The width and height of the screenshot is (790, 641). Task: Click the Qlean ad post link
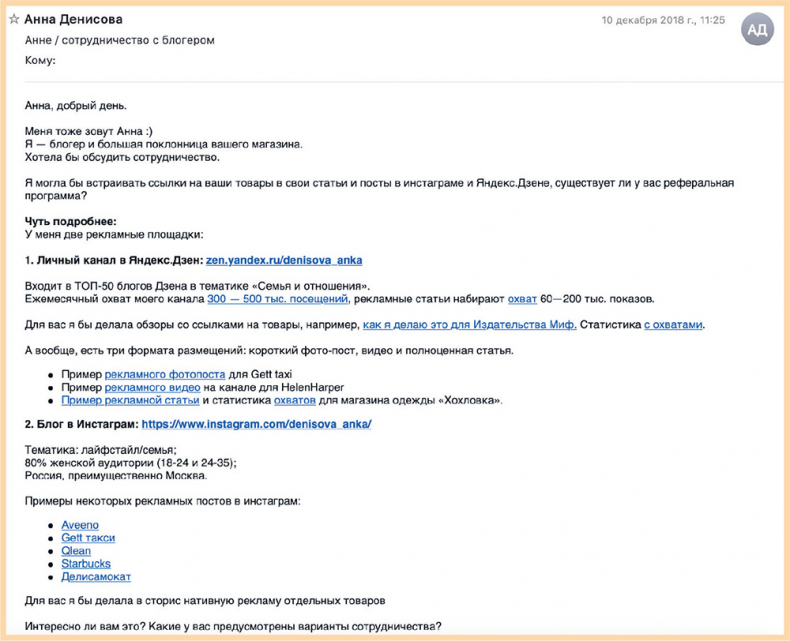point(76,551)
